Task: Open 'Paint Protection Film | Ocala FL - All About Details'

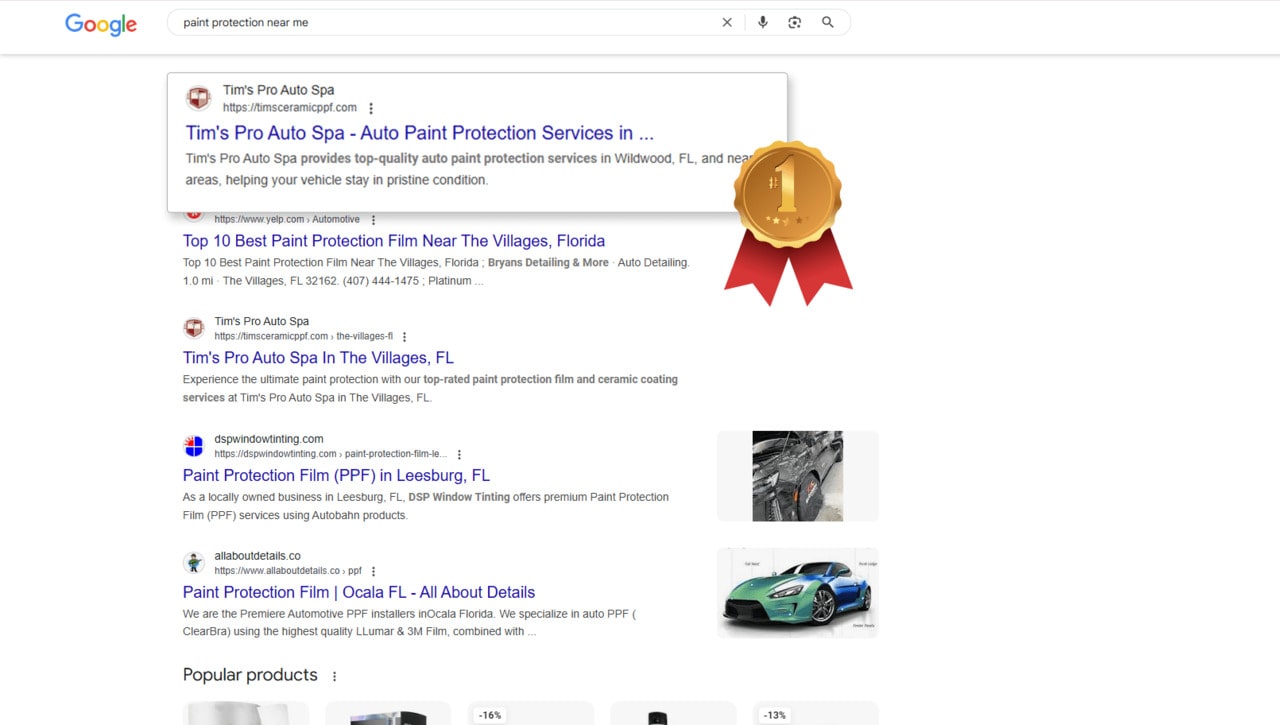Action: click(359, 593)
